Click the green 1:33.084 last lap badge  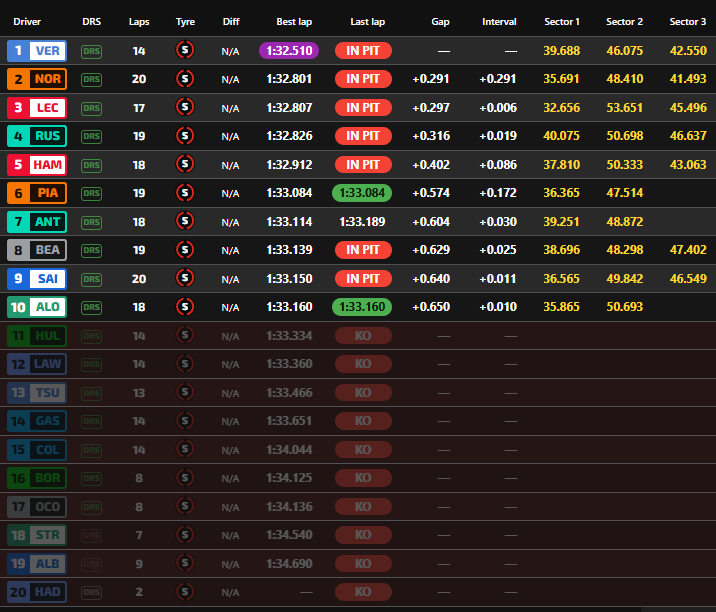tap(363, 193)
